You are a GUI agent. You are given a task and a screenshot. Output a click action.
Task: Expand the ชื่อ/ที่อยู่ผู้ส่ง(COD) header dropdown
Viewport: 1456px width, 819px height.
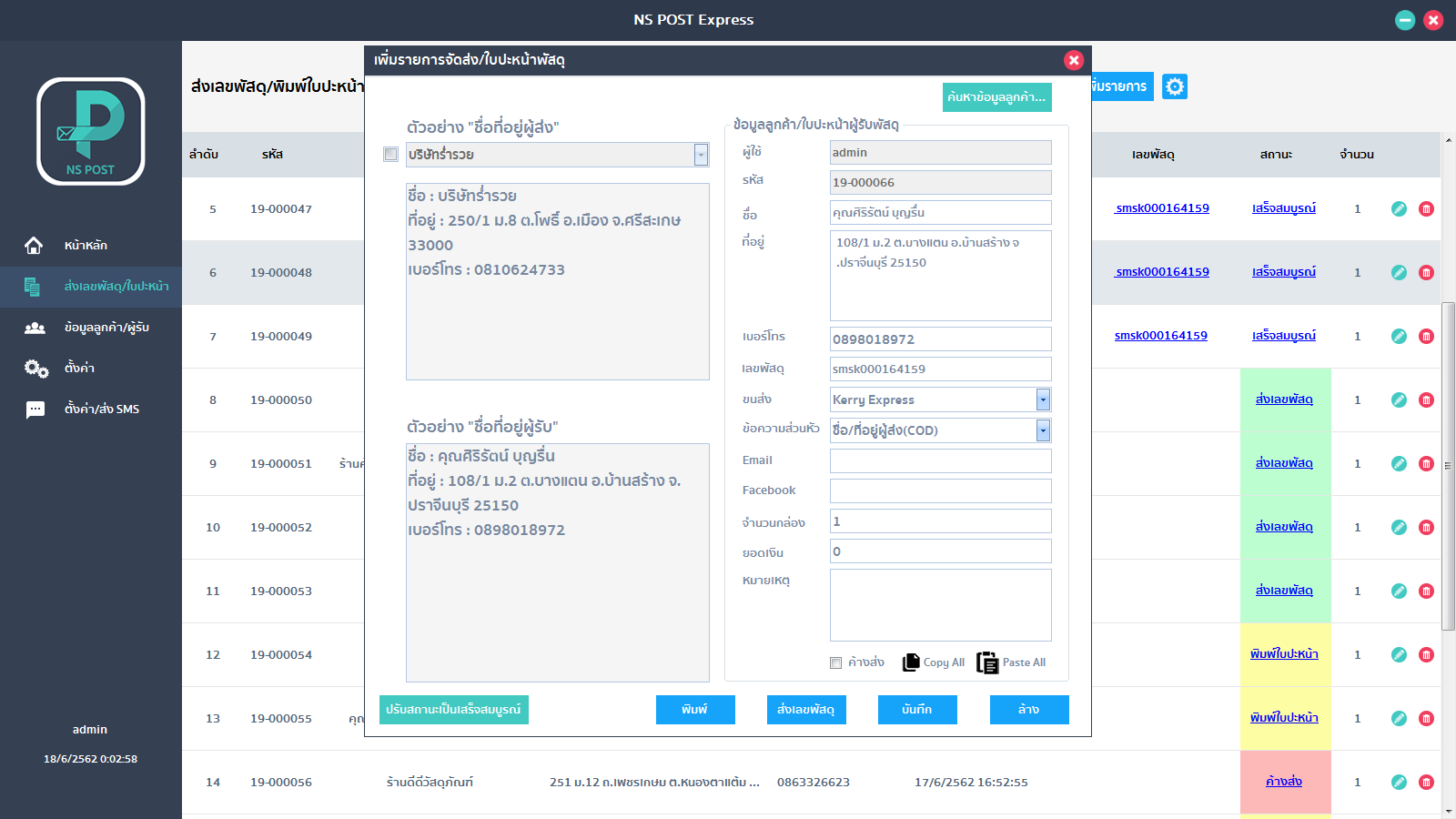tap(1043, 430)
